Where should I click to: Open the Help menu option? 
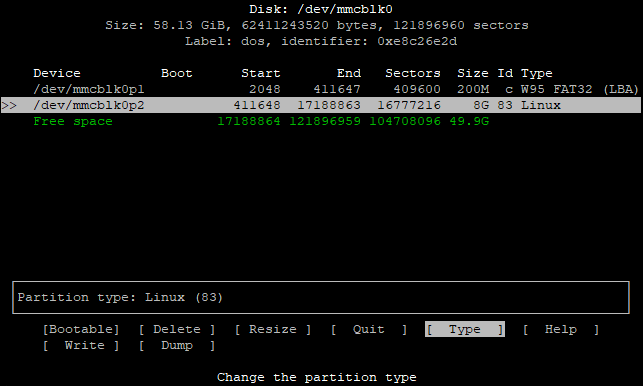tap(561, 329)
